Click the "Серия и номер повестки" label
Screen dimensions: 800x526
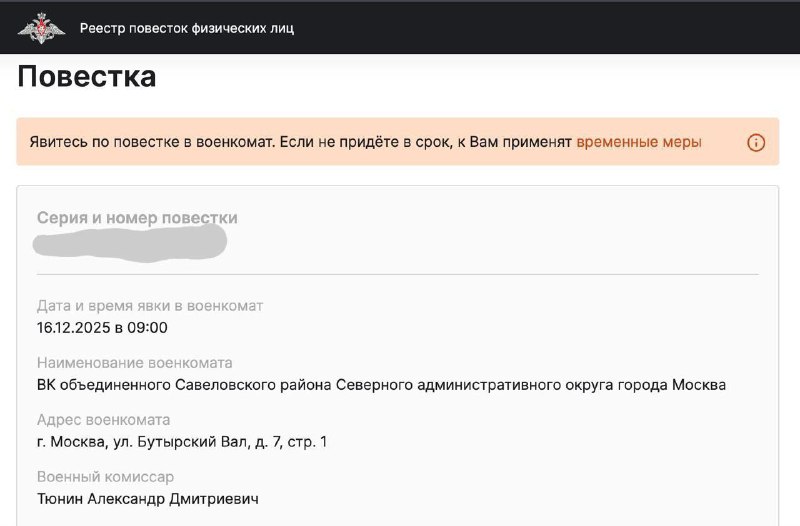coord(137,218)
